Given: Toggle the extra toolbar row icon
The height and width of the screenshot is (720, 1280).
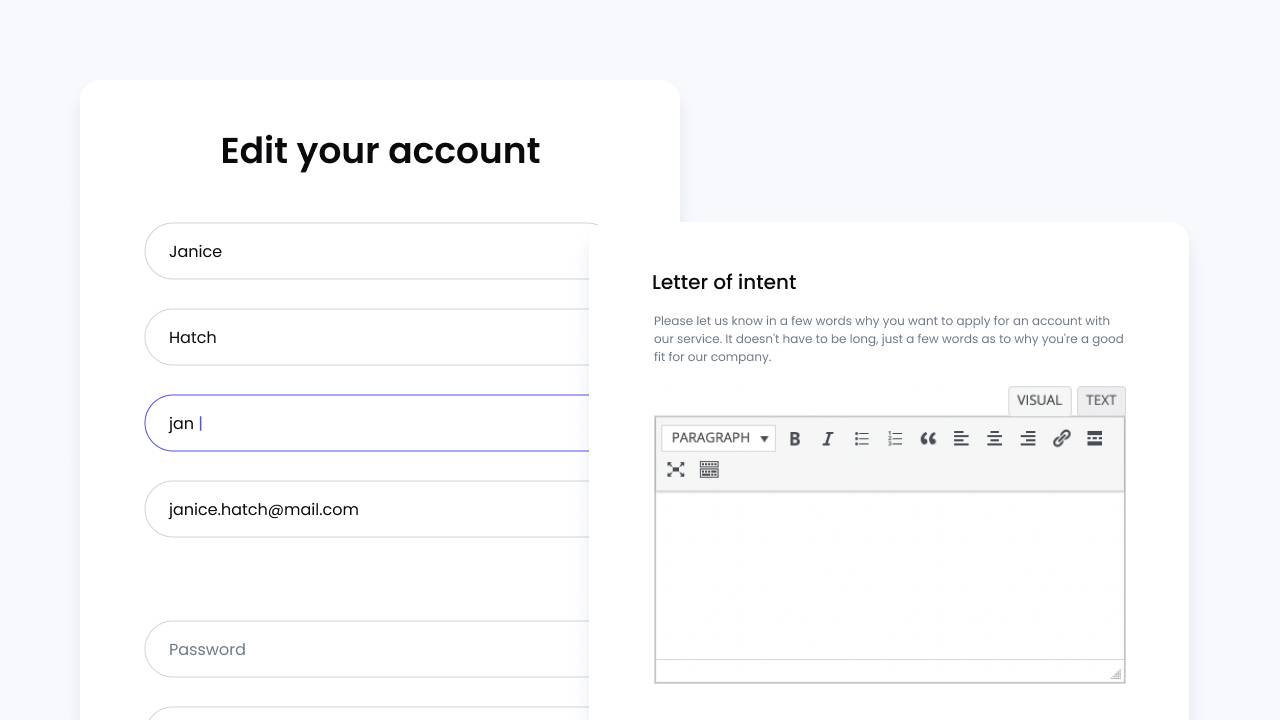Looking at the screenshot, I should pos(709,469).
